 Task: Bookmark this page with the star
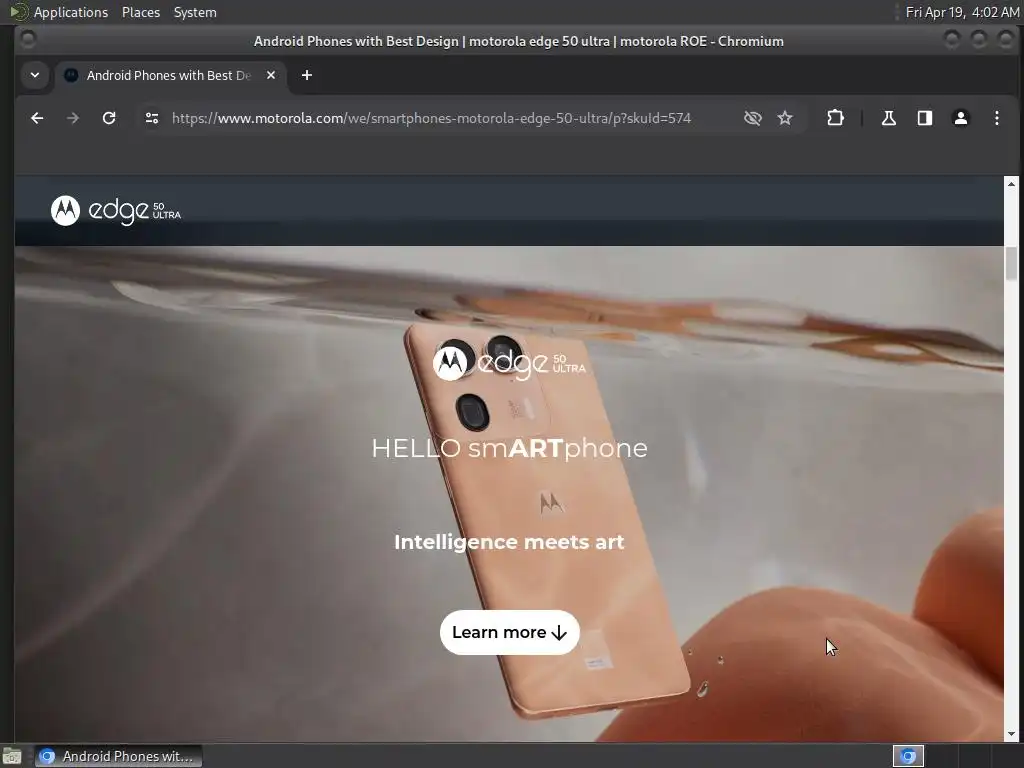coord(785,118)
